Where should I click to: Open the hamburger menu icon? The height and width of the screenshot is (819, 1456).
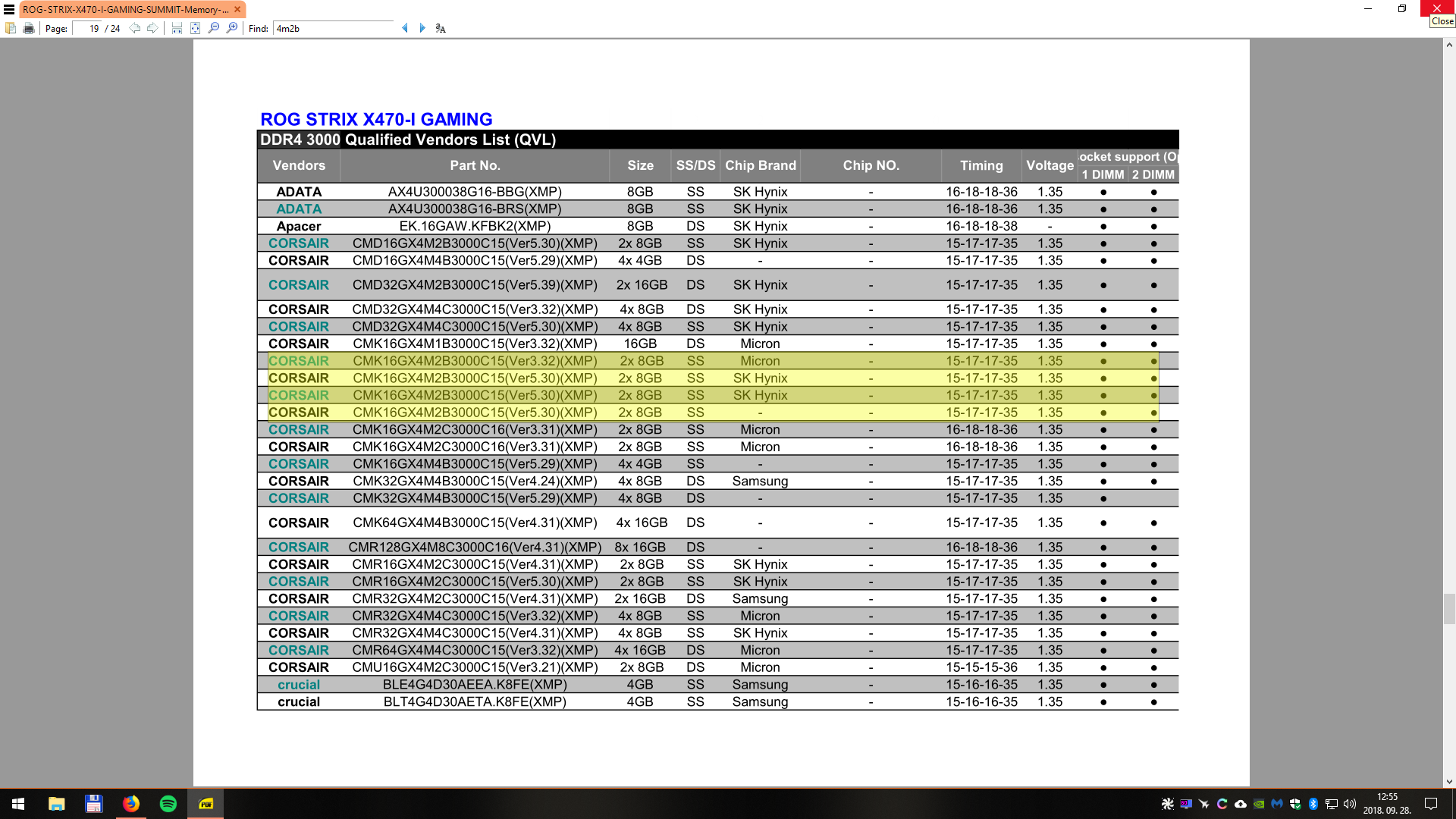point(9,9)
